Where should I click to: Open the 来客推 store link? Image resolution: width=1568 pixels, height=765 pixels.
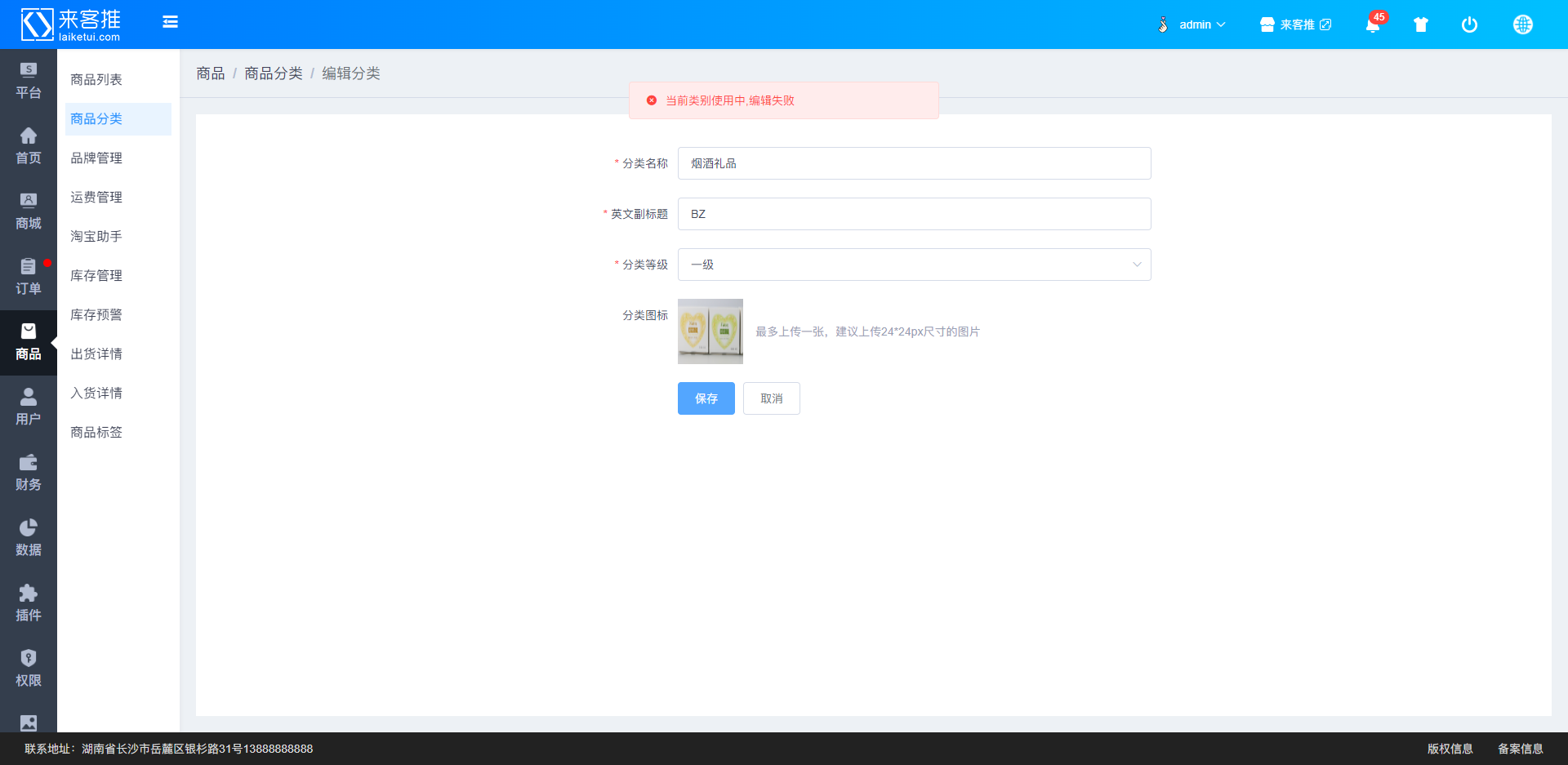(x=1295, y=24)
